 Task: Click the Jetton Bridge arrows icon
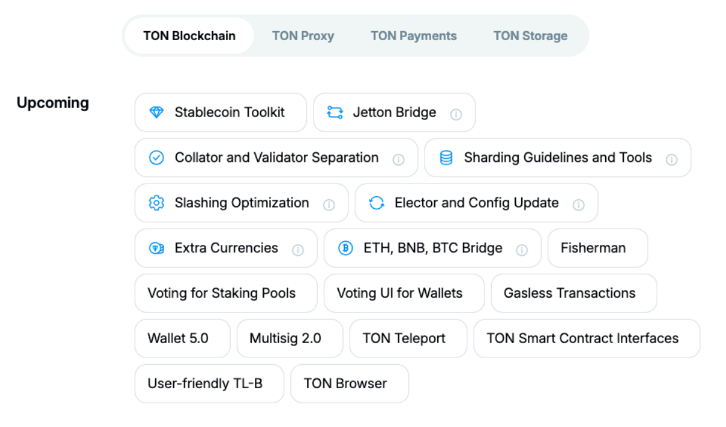point(335,113)
